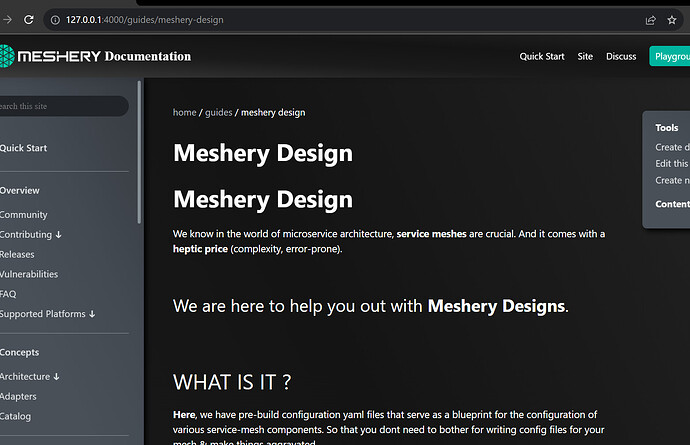Go to guides via breadcrumb
The image size is (690, 445).
(218, 113)
